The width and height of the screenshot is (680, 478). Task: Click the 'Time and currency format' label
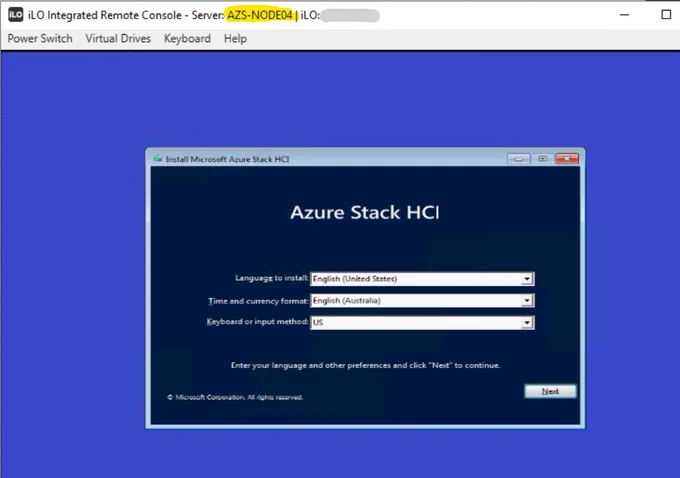pos(258,301)
